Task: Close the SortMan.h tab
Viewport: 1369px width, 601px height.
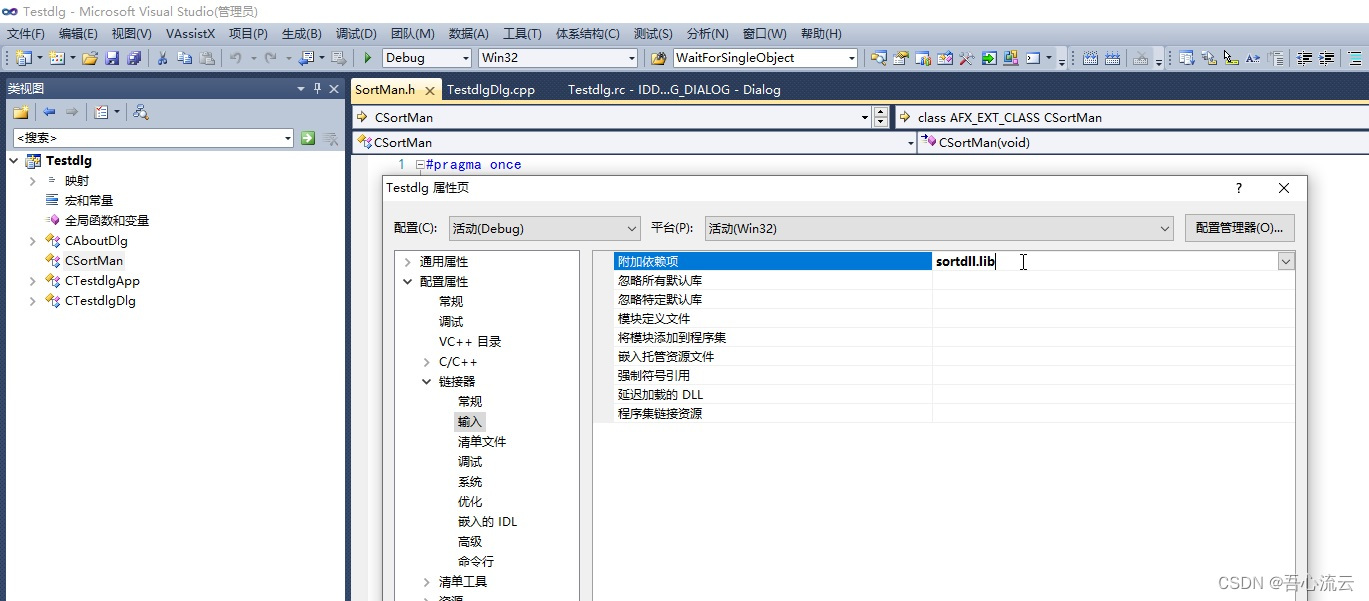Action: (x=430, y=90)
